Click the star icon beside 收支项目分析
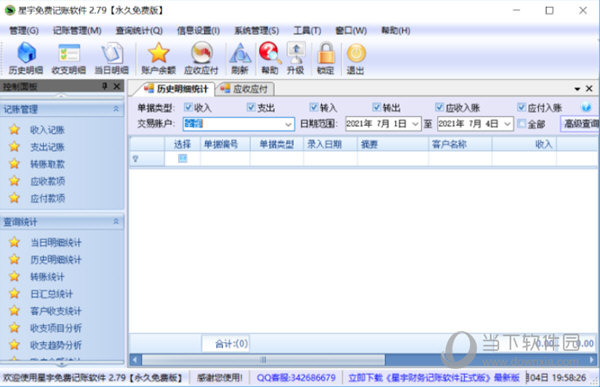Screen dimensions: 600x387 [15, 328]
